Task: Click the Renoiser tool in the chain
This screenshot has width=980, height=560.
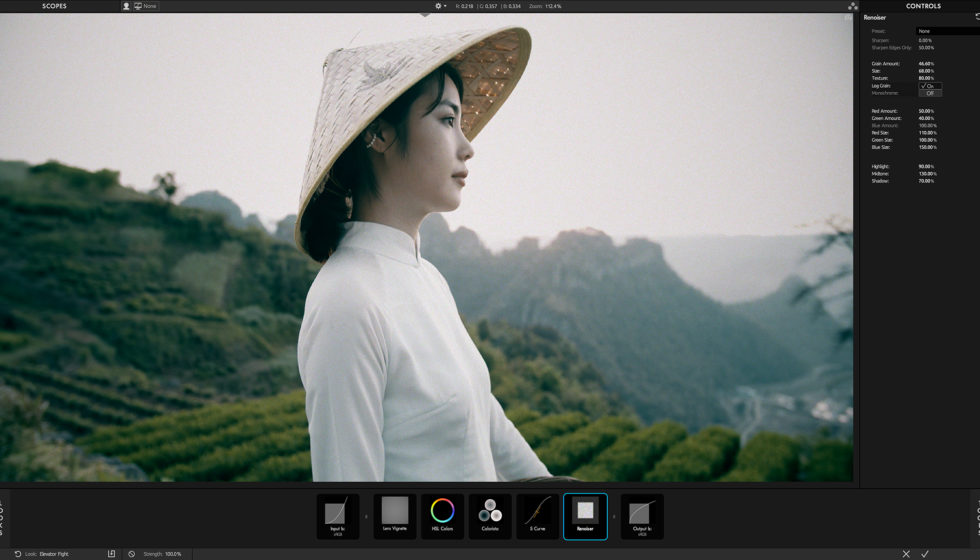Action: point(585,516)
